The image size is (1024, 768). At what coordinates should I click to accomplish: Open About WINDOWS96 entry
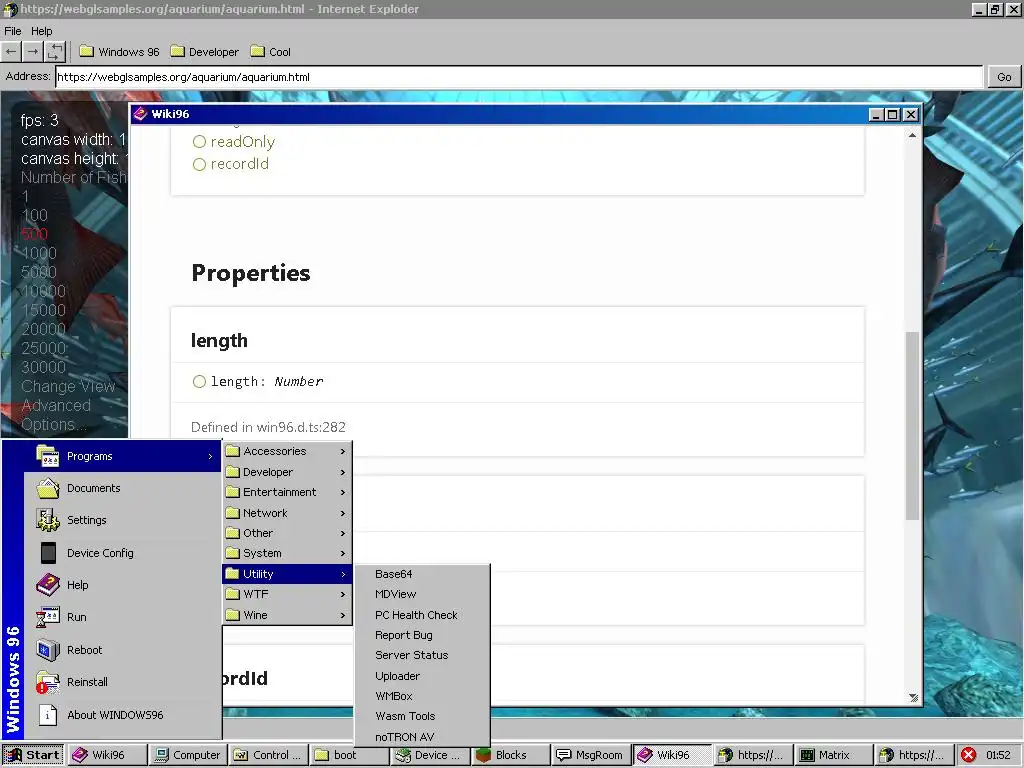click(123, 714)
